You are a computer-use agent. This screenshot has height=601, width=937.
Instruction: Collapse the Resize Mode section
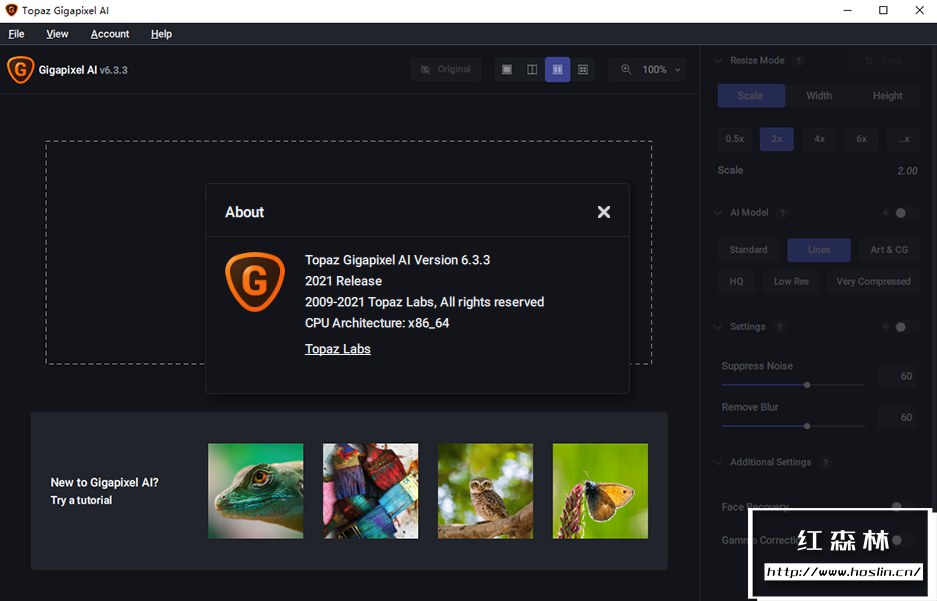718,60
